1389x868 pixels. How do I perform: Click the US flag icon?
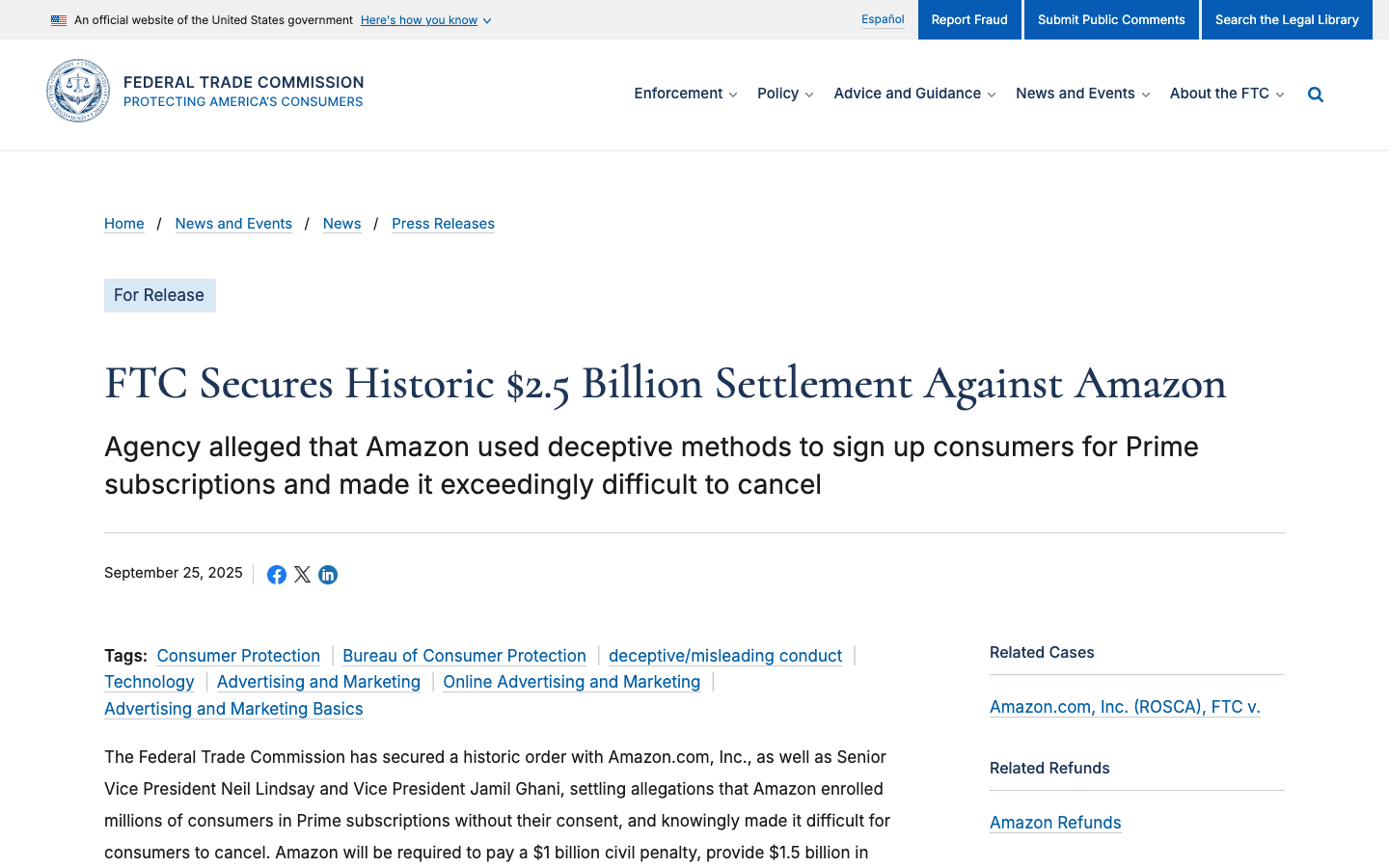pyautogui.click(x=59, y=20)
